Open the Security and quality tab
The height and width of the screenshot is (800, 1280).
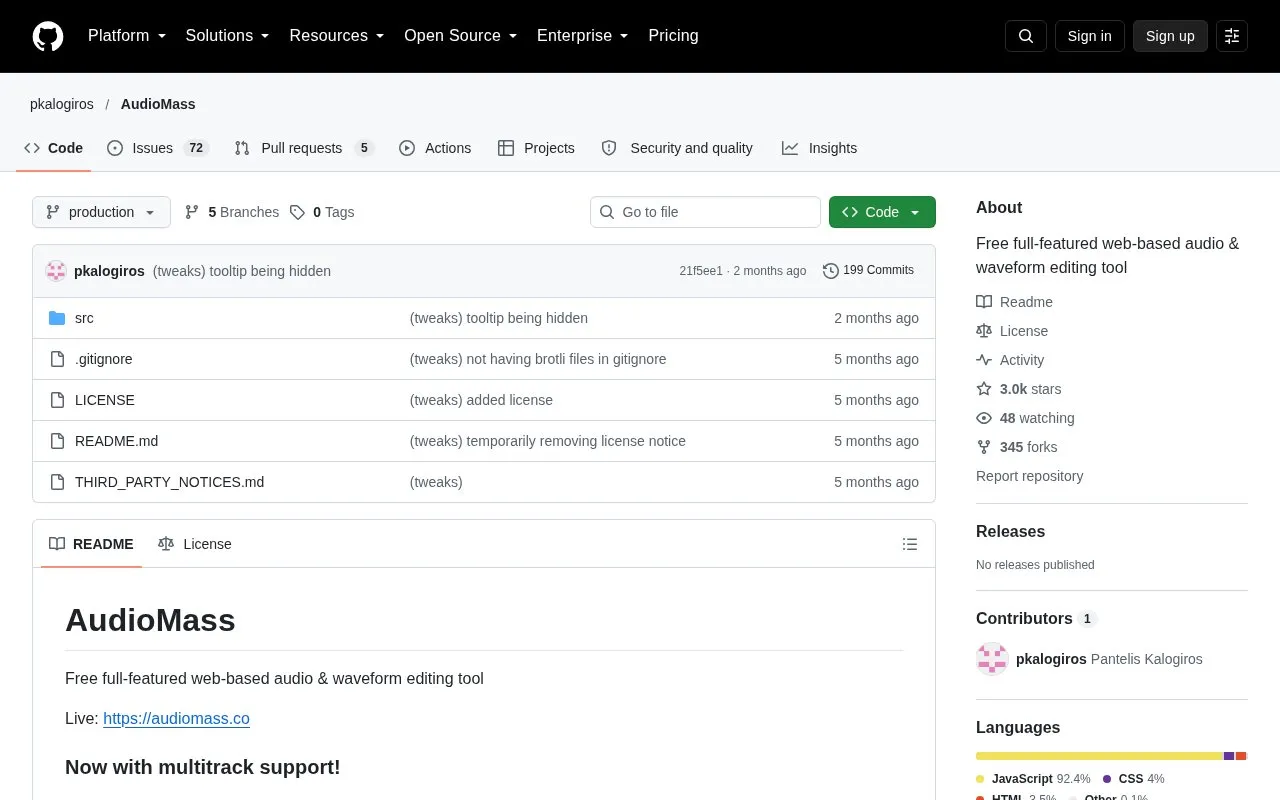point(677,148)
